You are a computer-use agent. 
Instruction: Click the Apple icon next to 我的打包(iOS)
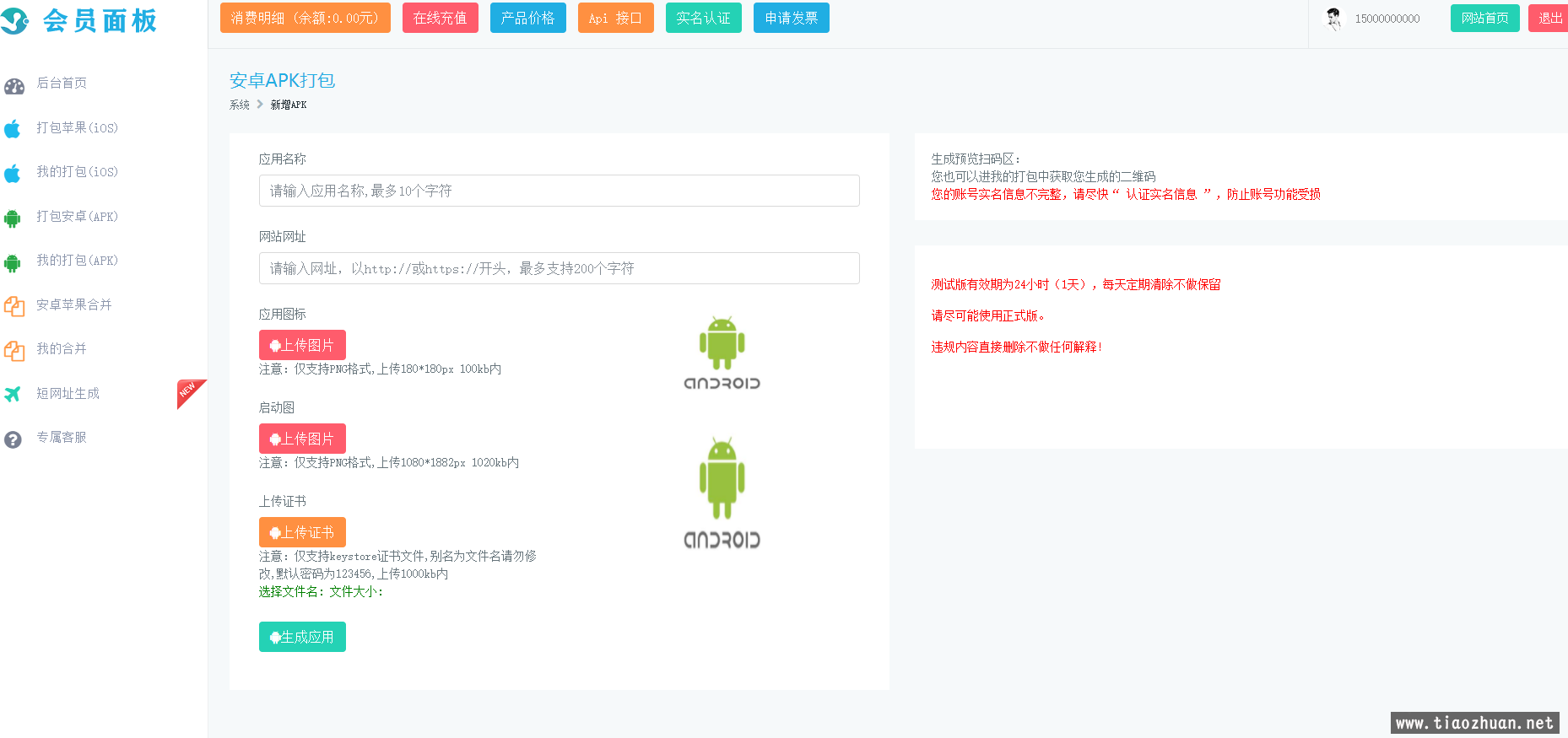13,174
